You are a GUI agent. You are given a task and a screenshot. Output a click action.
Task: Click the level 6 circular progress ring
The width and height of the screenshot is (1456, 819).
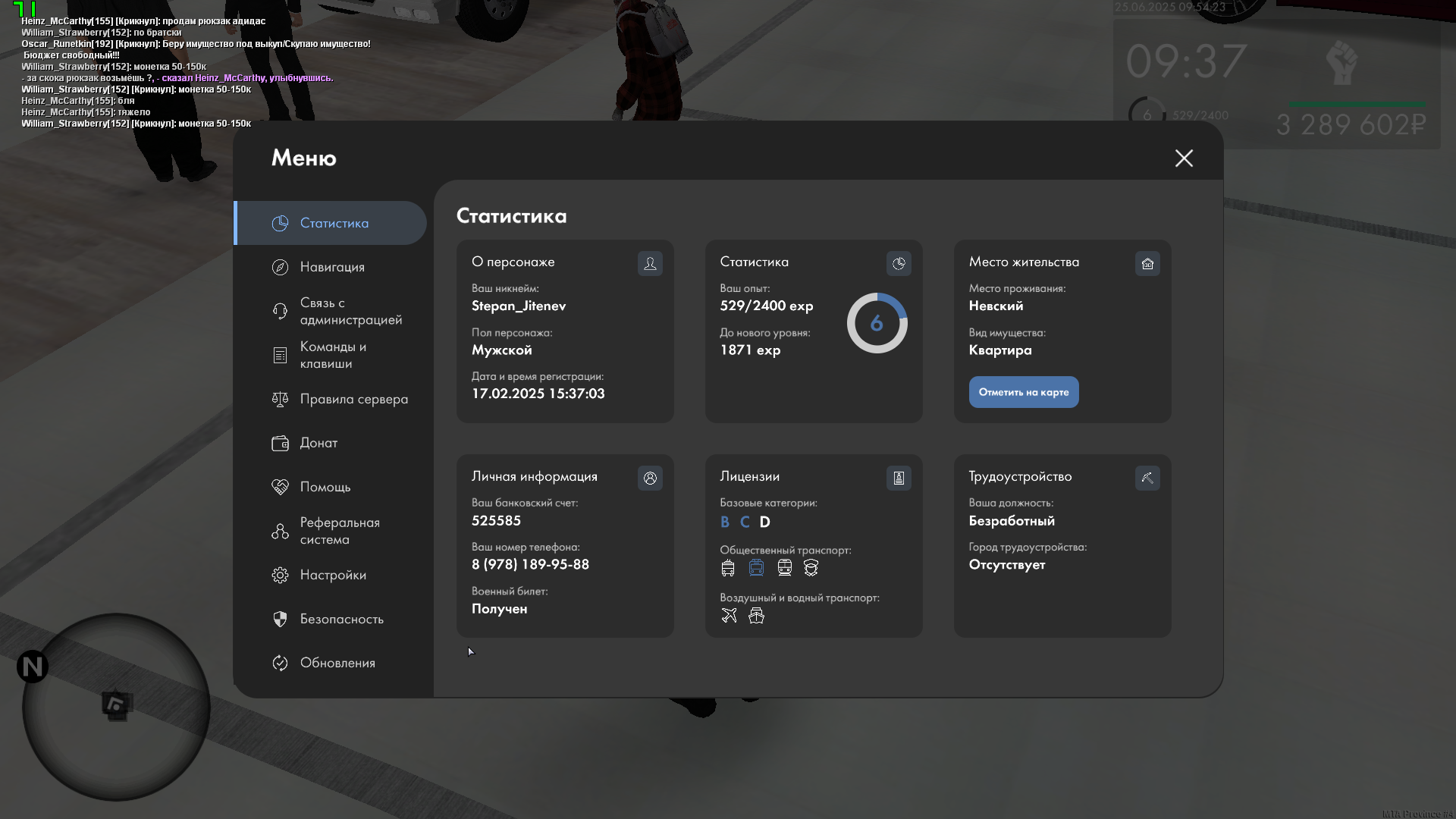[877, 323]
